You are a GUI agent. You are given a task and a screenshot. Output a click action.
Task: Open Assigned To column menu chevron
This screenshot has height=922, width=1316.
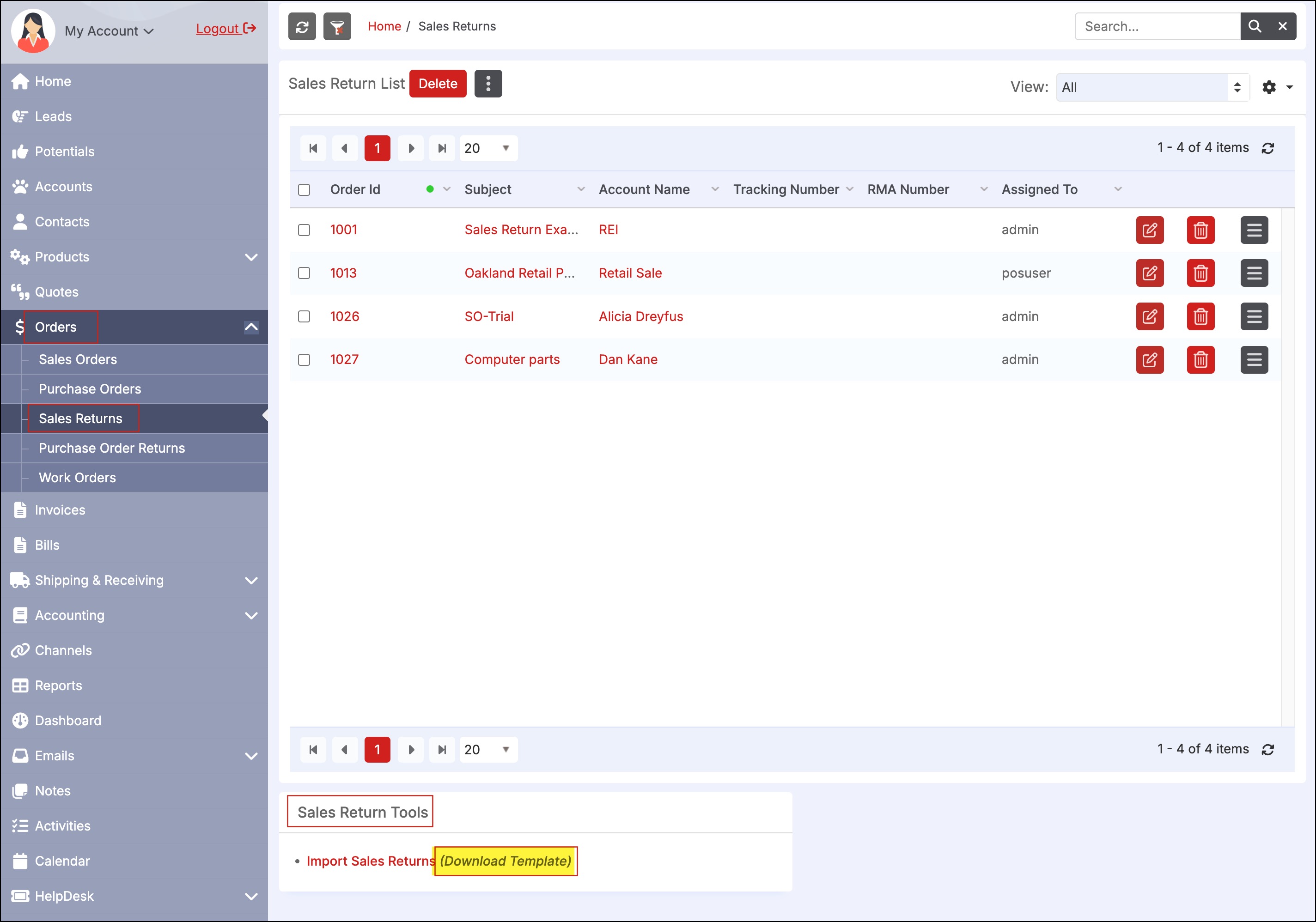(x=1118, y=189)
